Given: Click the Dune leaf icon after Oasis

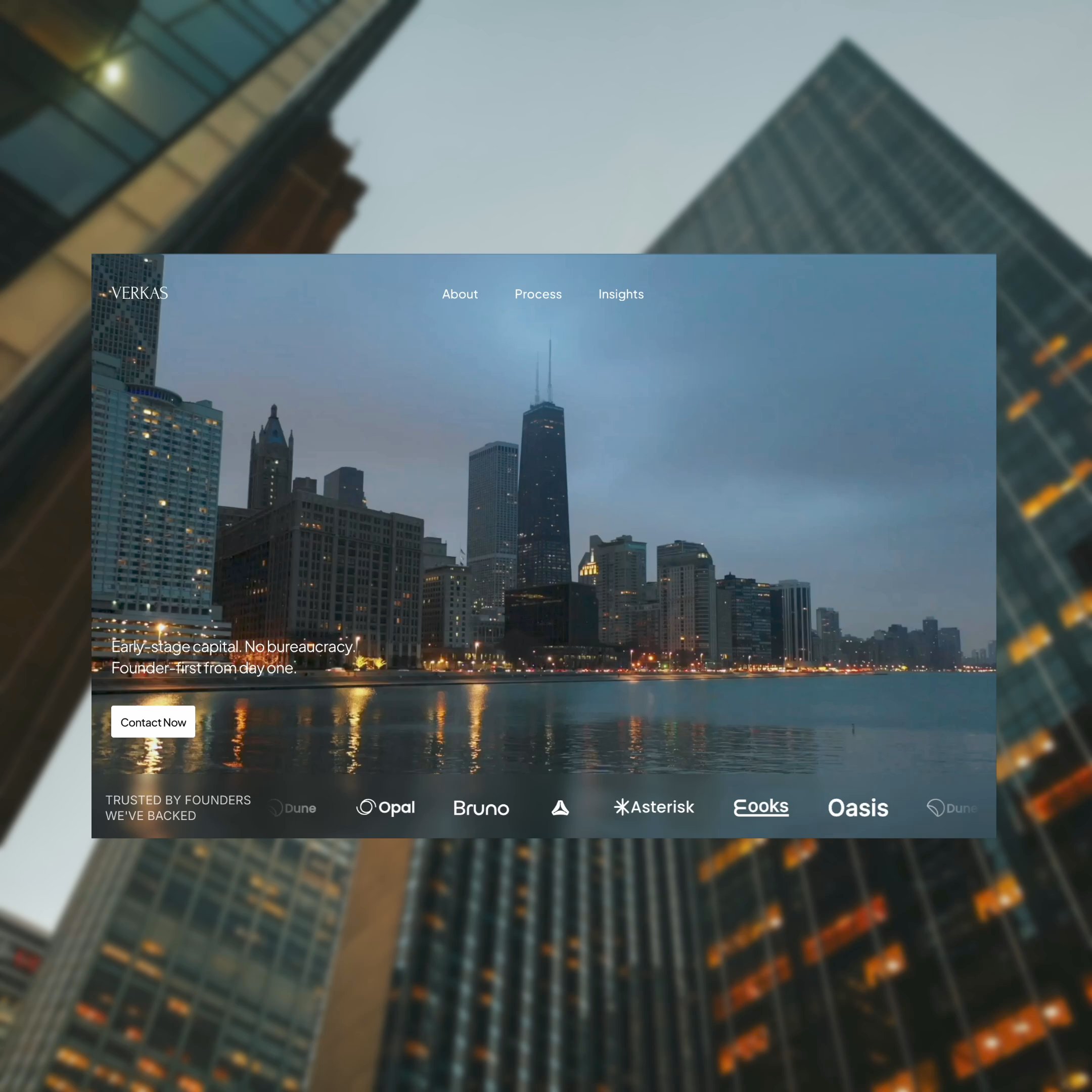Looking at the screenshot, I should coord(935,808).
